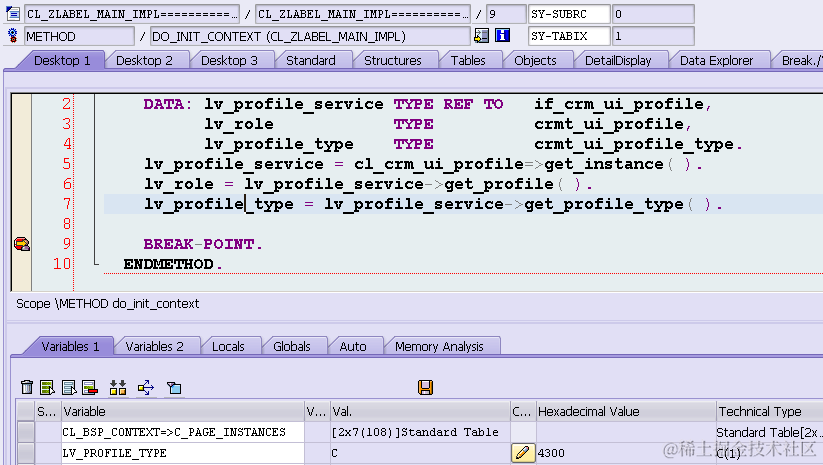Click the DO_INIT_CONTEXT method name field
This screenshot has width=823, height=465.
(x=310, y=36)
